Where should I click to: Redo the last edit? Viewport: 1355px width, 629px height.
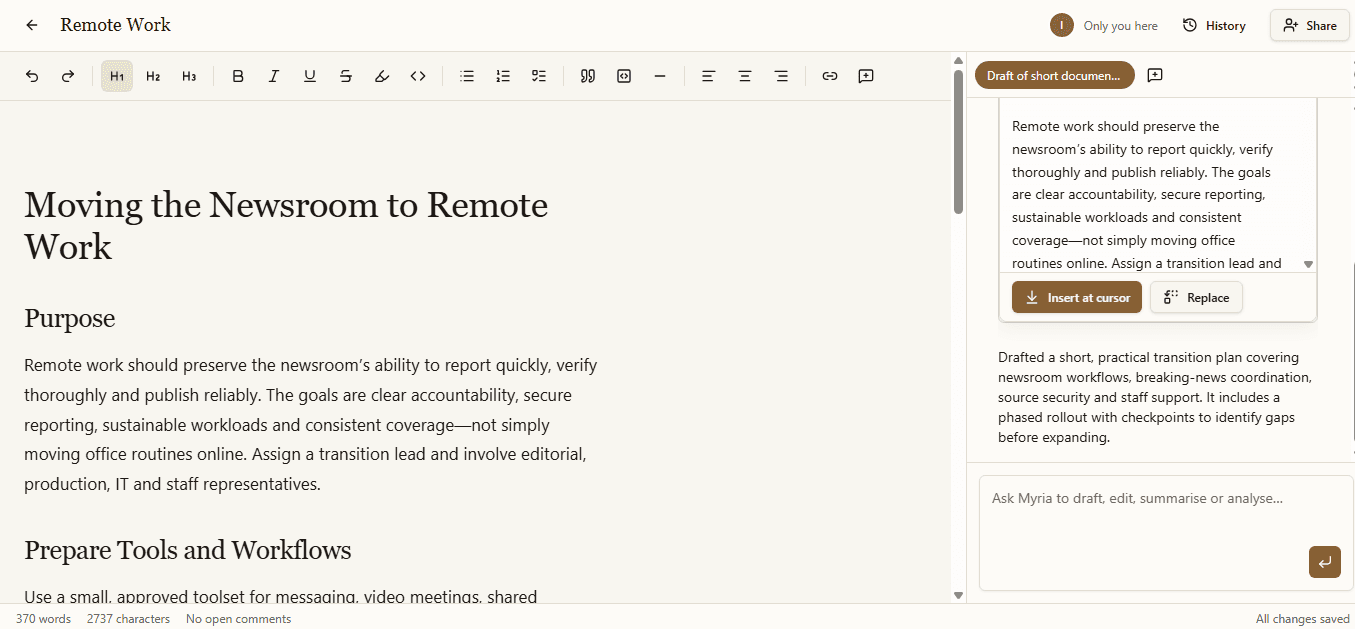68,76
